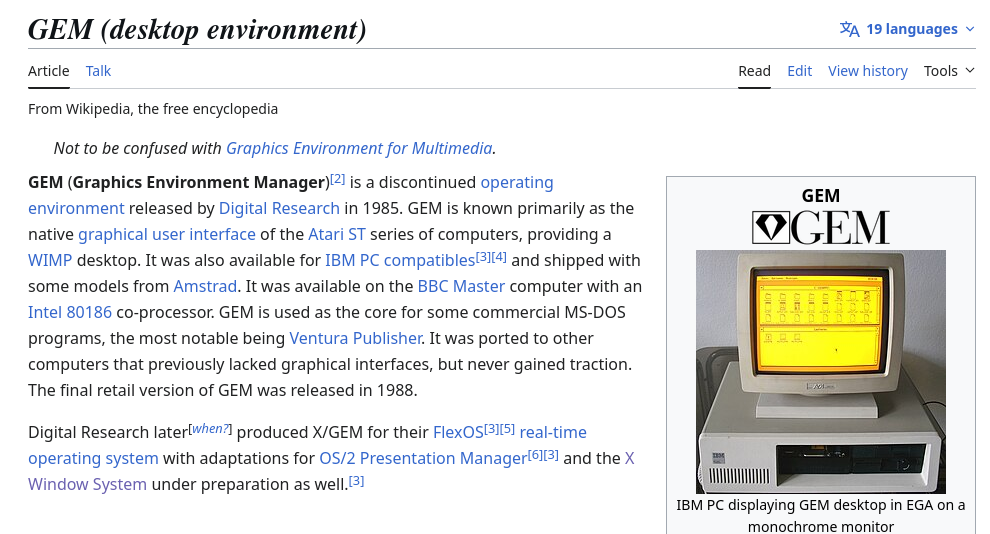Click the BBC Master link
Viewport: 990px width, 534px height.
point(461,286)
